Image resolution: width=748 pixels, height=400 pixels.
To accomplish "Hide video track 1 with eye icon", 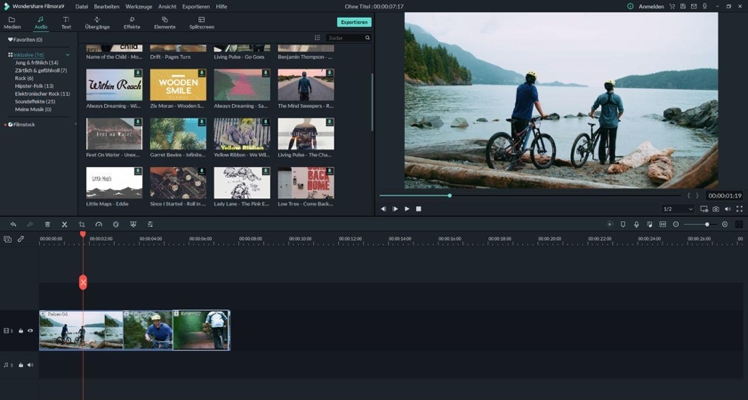I will pos(30,330).
